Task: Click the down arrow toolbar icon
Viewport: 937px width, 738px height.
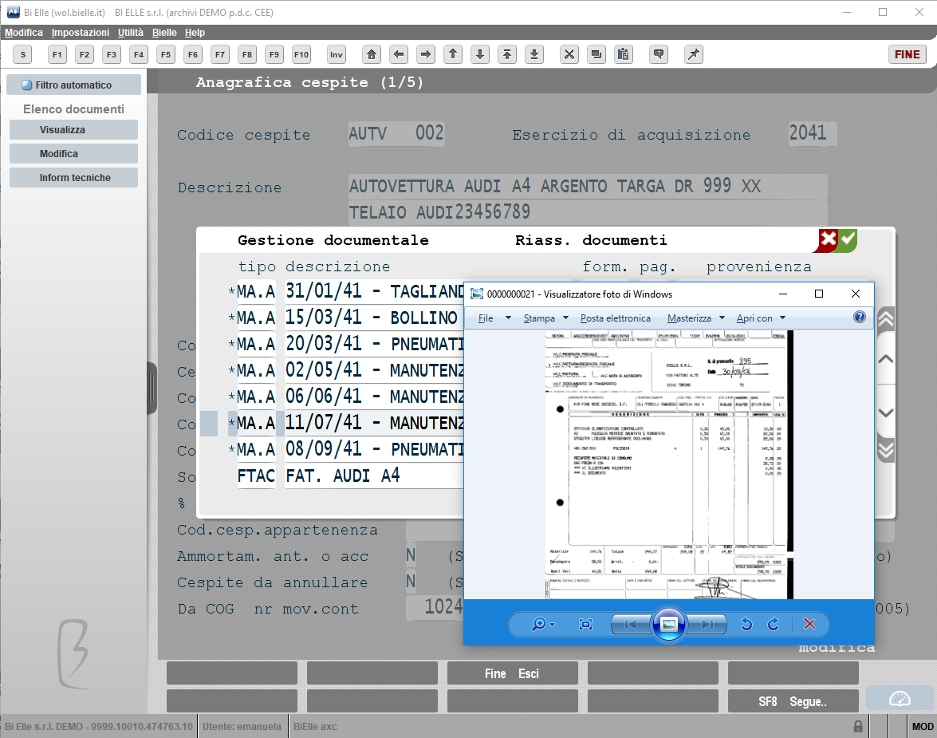Action: coord(480,55)
